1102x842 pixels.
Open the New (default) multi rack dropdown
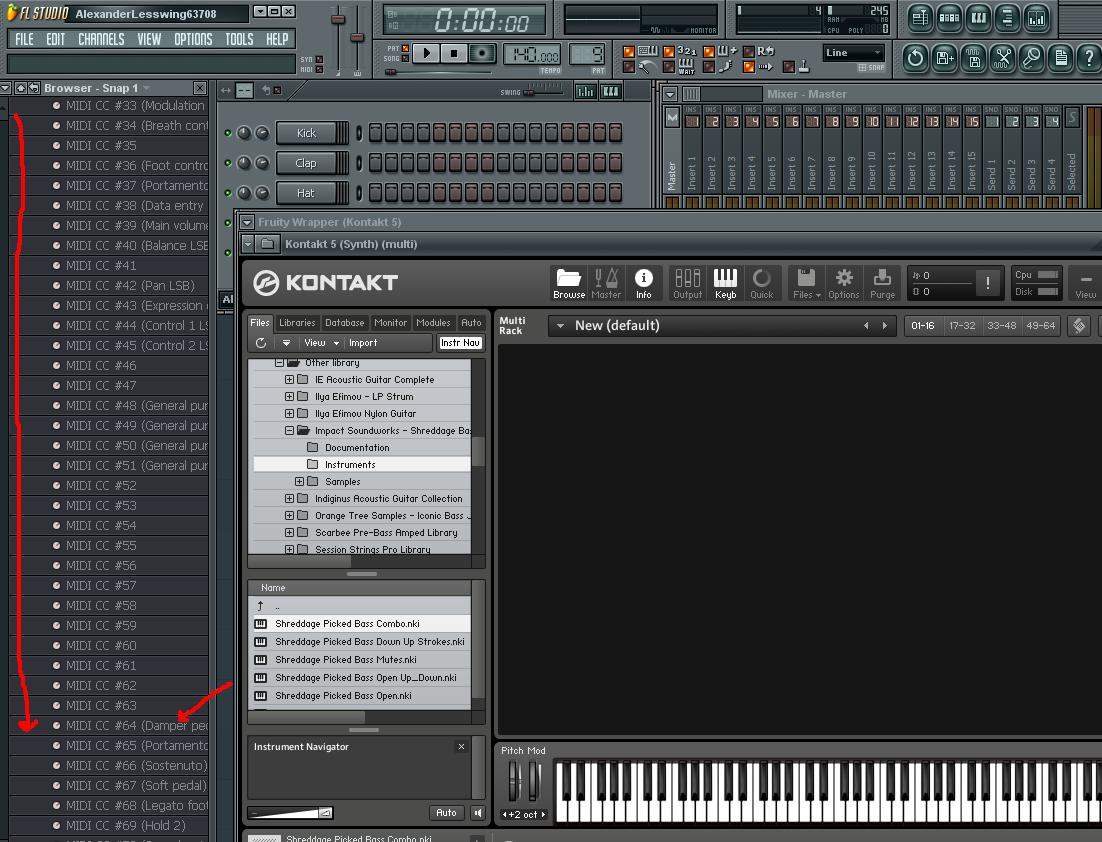tap(561, 326)
